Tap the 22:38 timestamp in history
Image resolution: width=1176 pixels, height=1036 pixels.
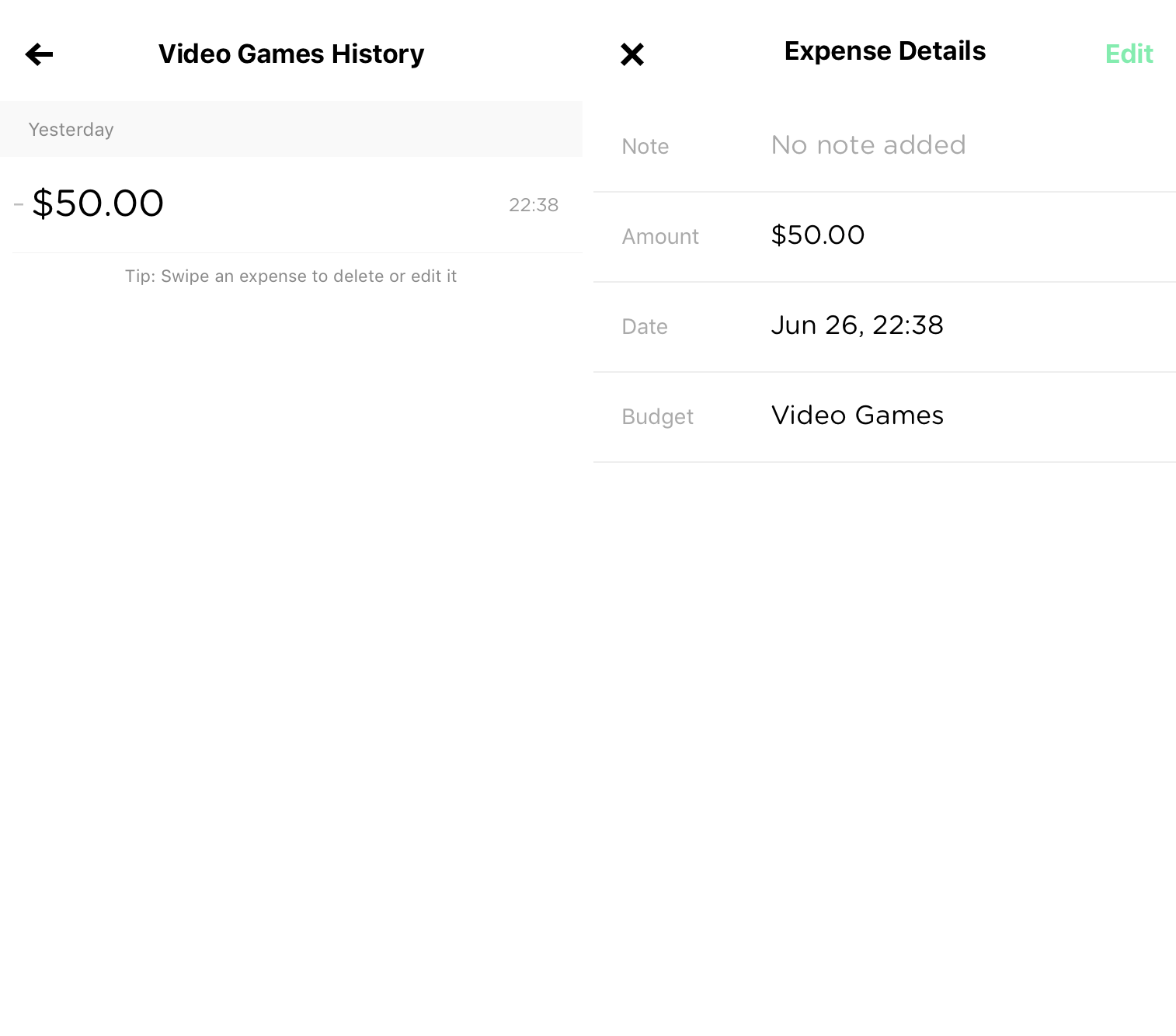click(x=534, y=205)
